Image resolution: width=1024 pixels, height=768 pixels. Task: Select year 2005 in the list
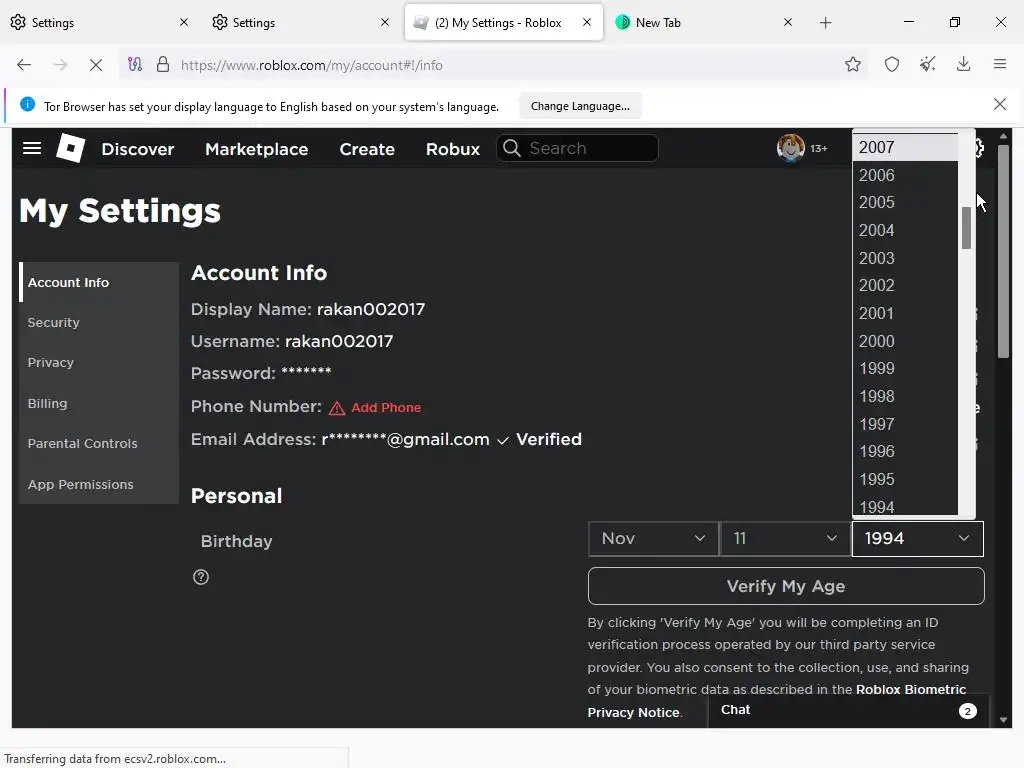coord(905,202)
